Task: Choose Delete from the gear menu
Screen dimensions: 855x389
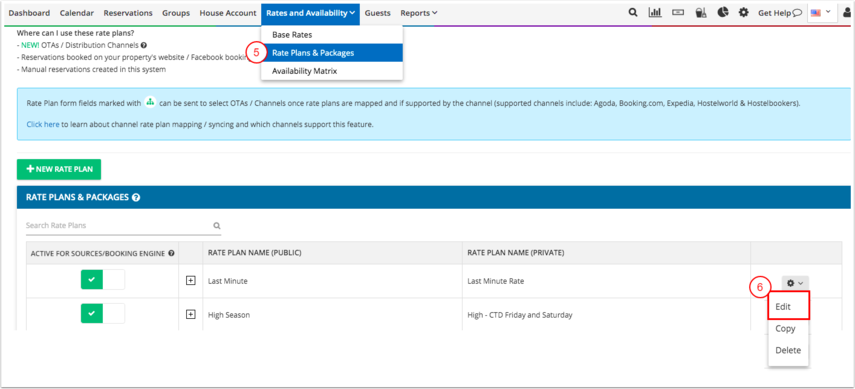Action: pos(788,350)
